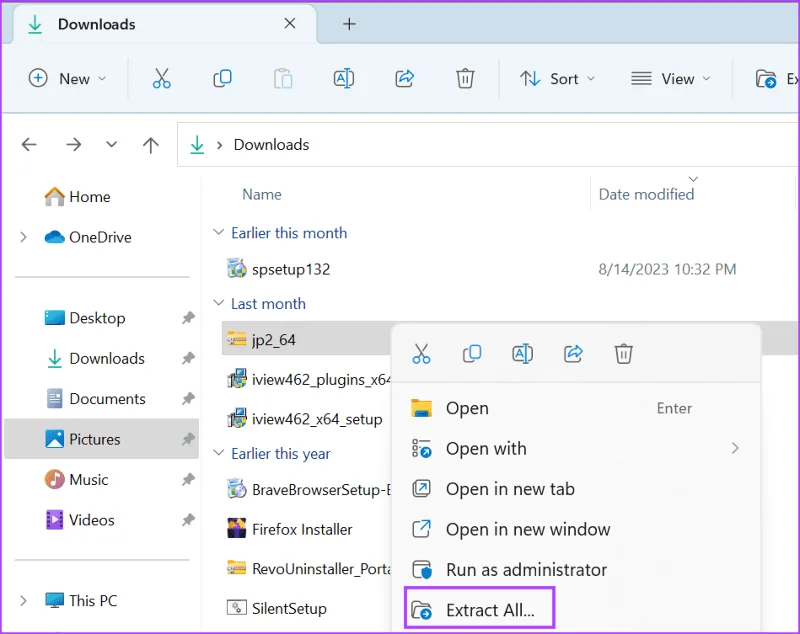Click the Copy icon in the toolbar

pyautogui.click(x=222, y=79)
